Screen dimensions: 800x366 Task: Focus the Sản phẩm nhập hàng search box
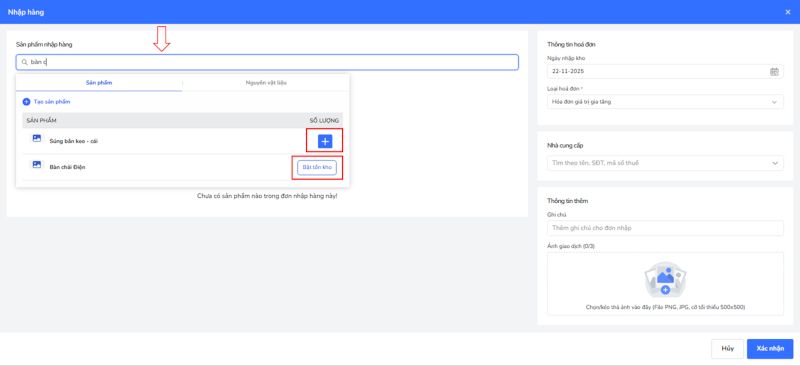coord(267,62)
